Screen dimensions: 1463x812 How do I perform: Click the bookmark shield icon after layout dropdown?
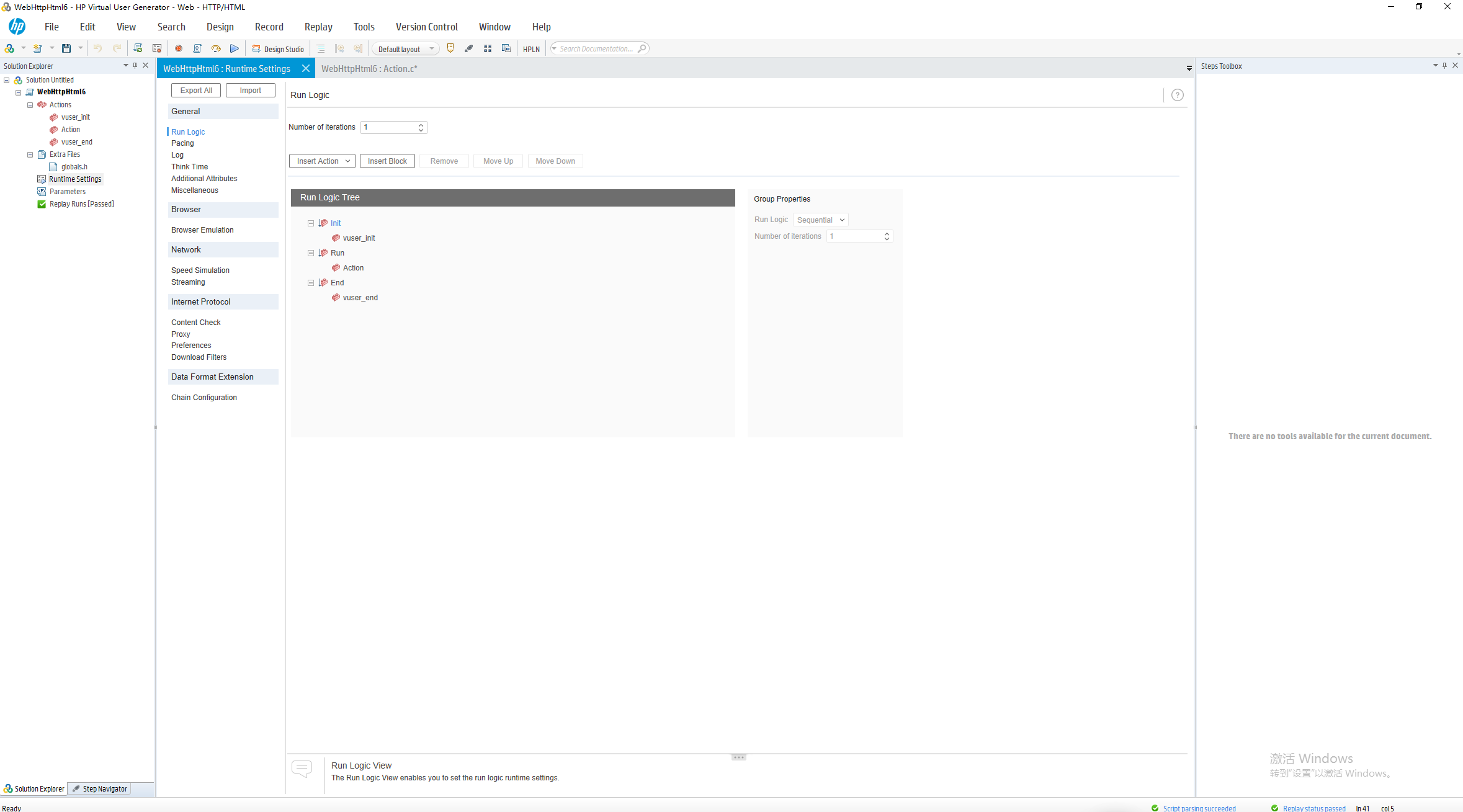(450, 48)
